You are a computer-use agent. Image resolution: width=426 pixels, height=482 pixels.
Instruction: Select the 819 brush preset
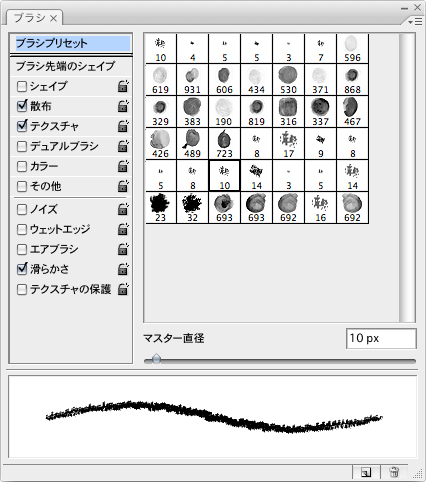click(x=256, y=112)
